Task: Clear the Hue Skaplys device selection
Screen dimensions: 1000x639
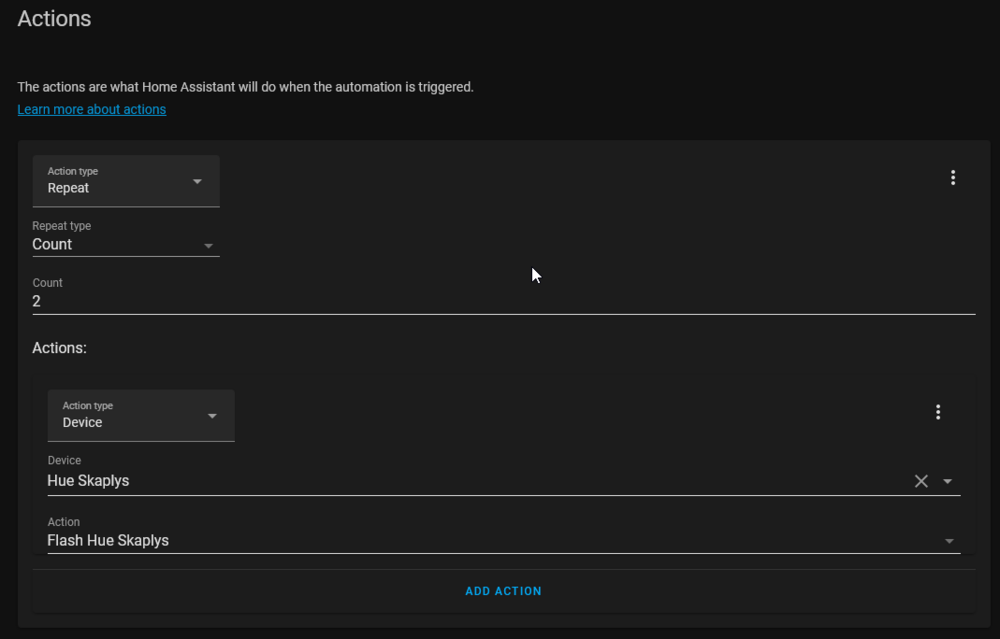Action: pyautogui.click(x=921, y=481)
